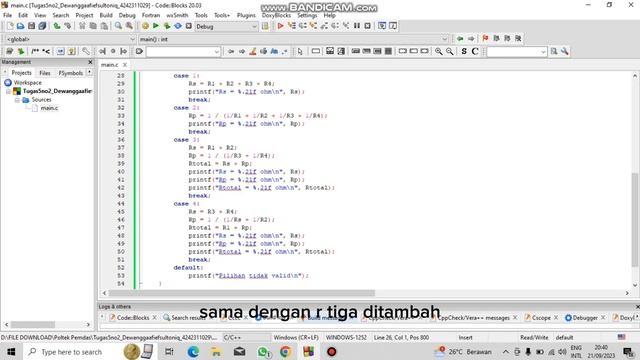Image resolution: width=640 pixels, height=360 pixels.
Task: Click the bold C toolbar icon
Action: (475, 51)
